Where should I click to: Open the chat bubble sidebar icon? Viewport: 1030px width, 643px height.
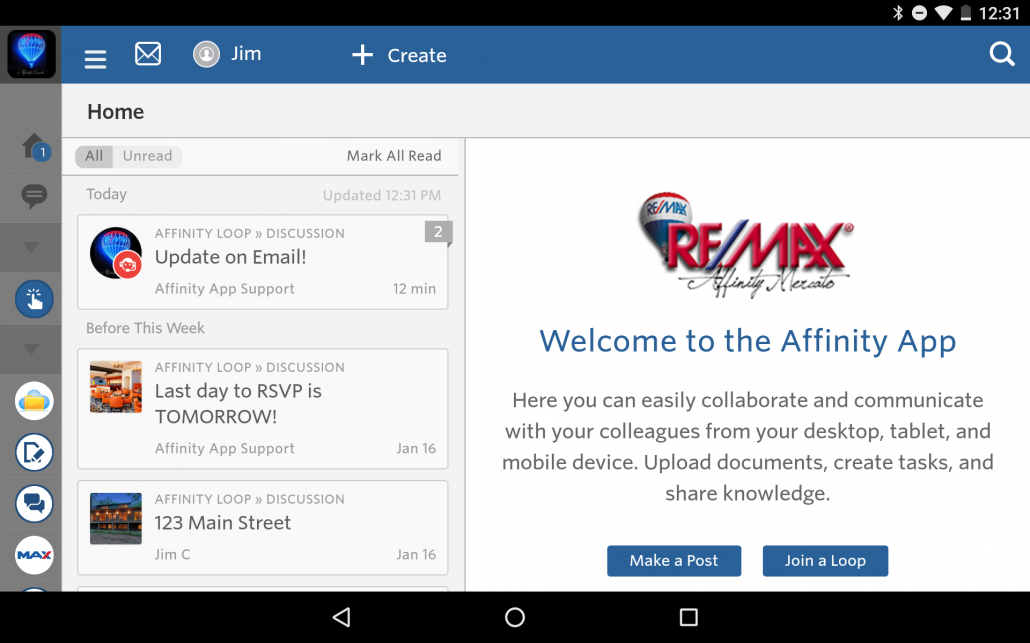click(x=34, y=196)
